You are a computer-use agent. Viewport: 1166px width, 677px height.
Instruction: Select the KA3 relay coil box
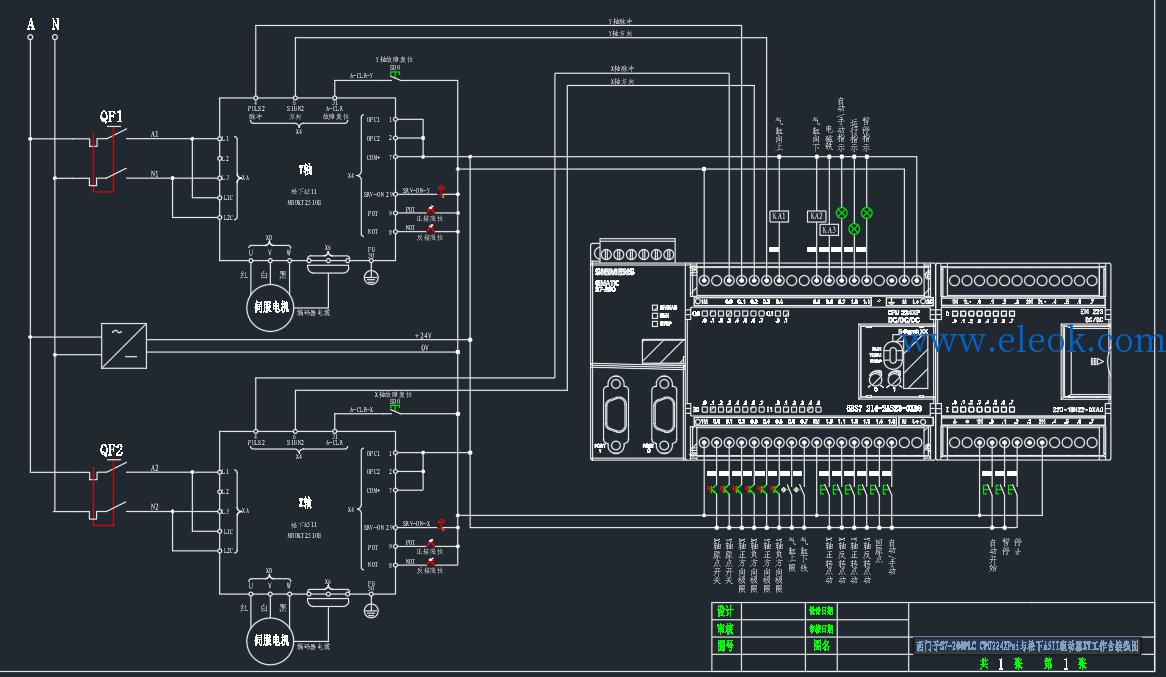click(x=829, y=230)
